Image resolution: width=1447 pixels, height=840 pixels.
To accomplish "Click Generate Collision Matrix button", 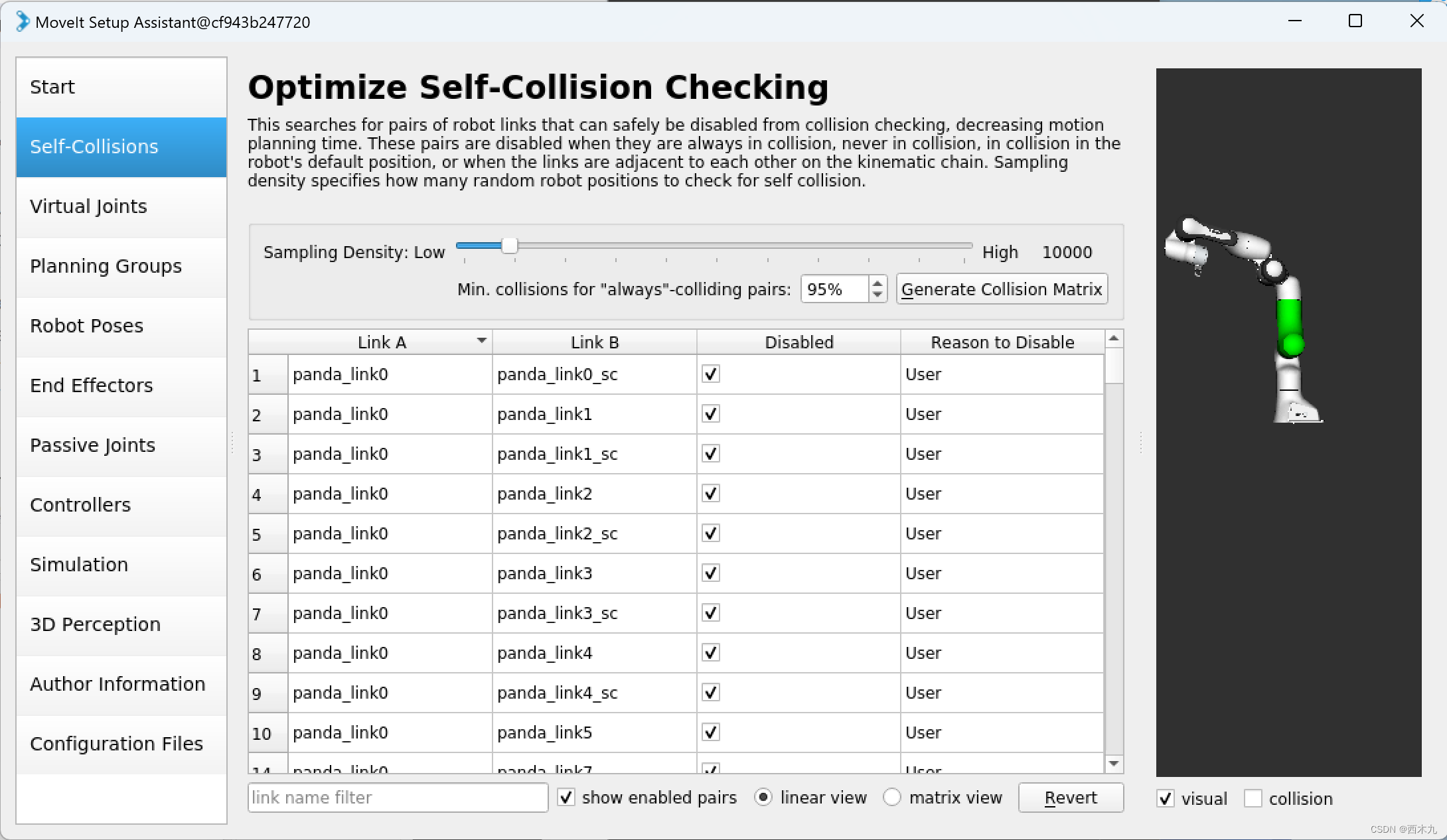I will point(1002,289).
